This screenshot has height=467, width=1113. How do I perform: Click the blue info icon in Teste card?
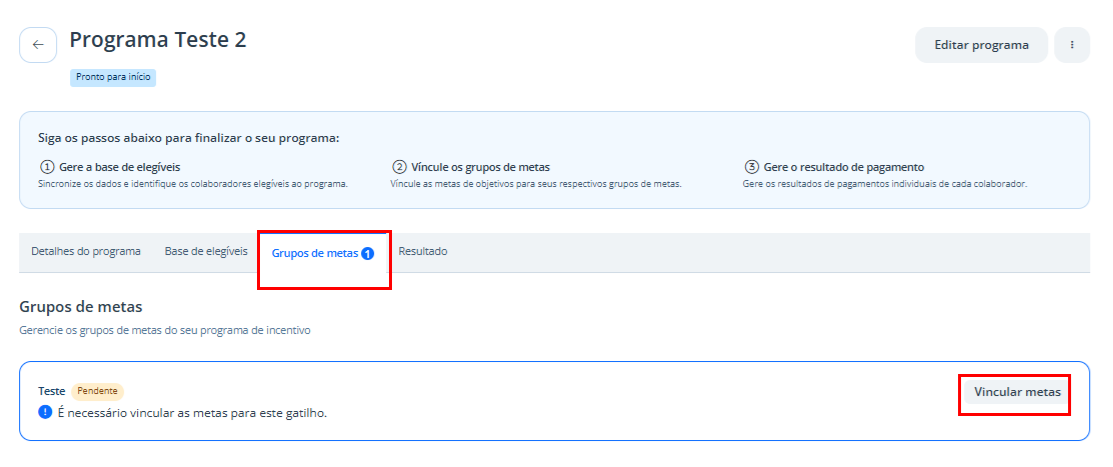click(45, 412)
